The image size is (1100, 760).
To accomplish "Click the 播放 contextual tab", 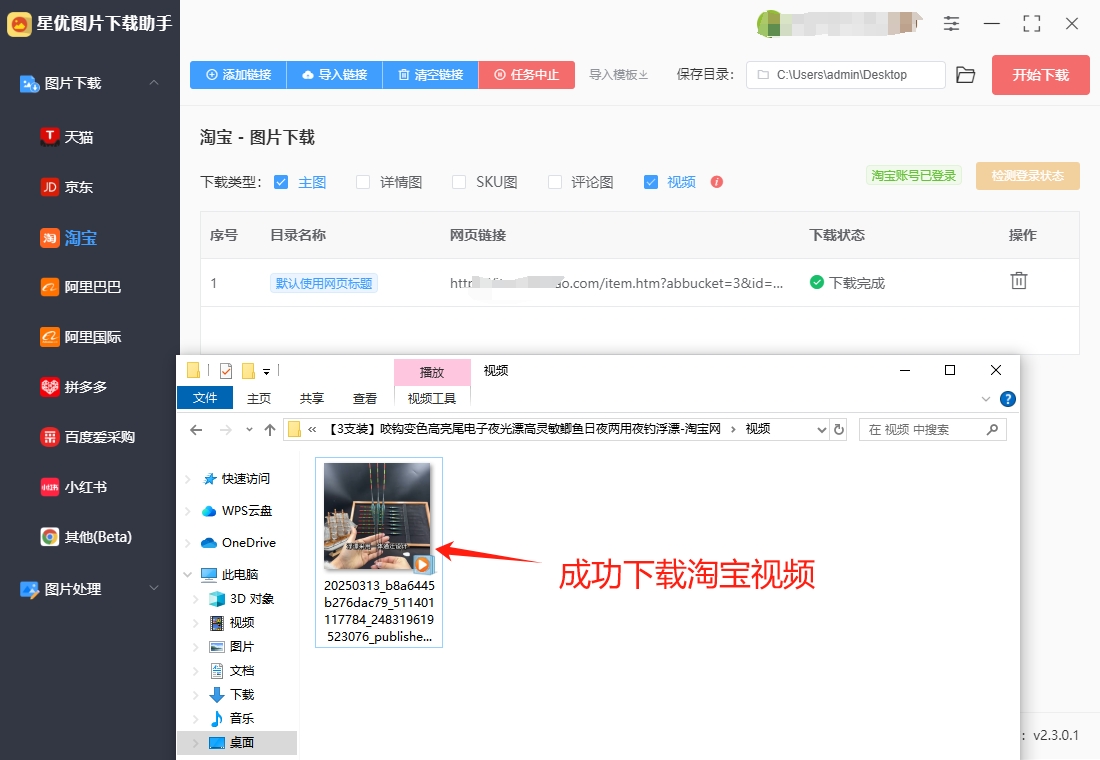I will pos(432,373).
